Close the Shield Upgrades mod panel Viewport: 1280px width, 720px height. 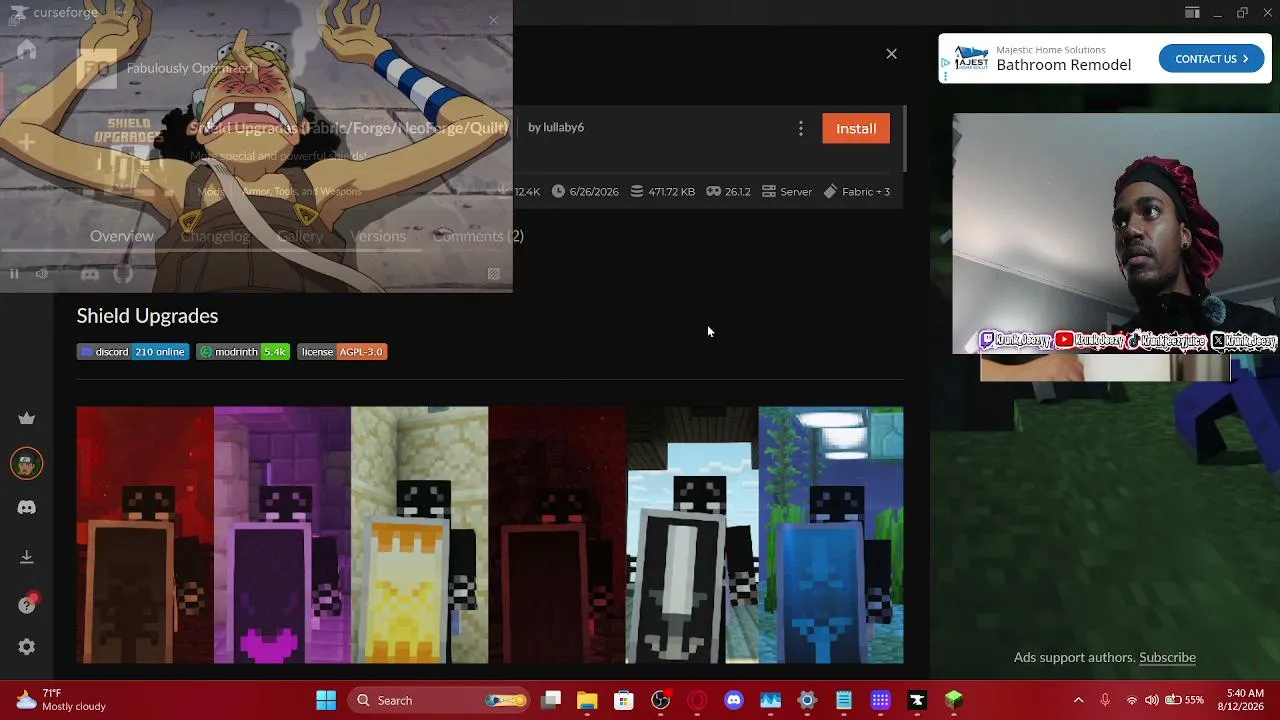tap(892, 54)
